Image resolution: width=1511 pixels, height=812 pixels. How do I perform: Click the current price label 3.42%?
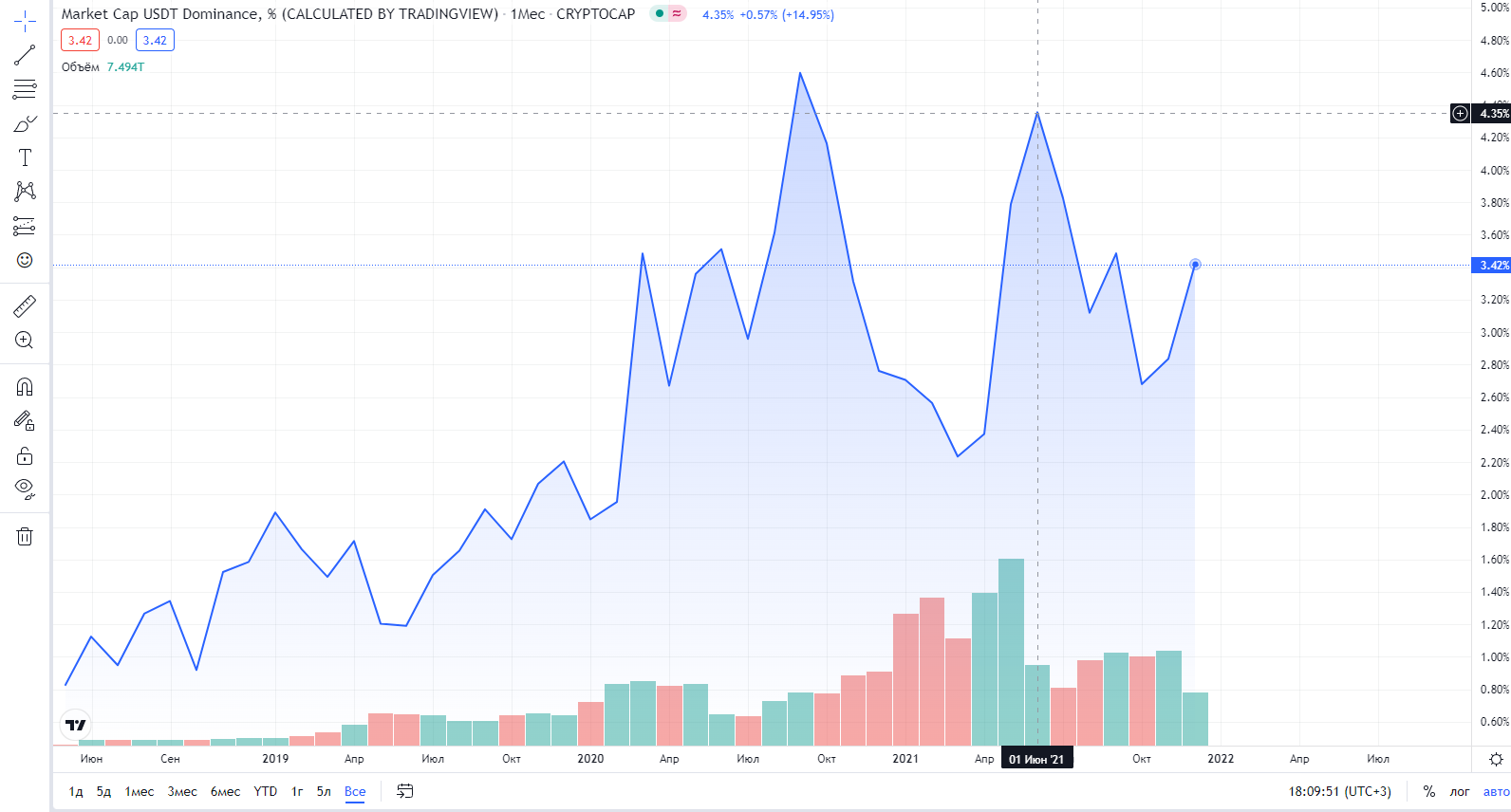(1492, 266)
